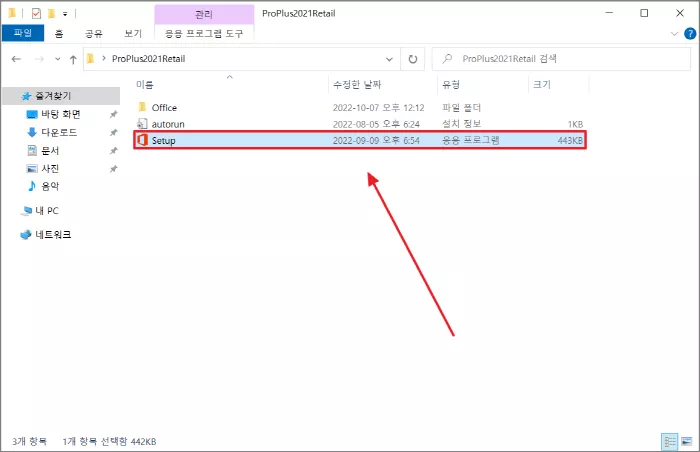
Task: Open the quick access toolbar customize dropdown
Action: [65, 14]
